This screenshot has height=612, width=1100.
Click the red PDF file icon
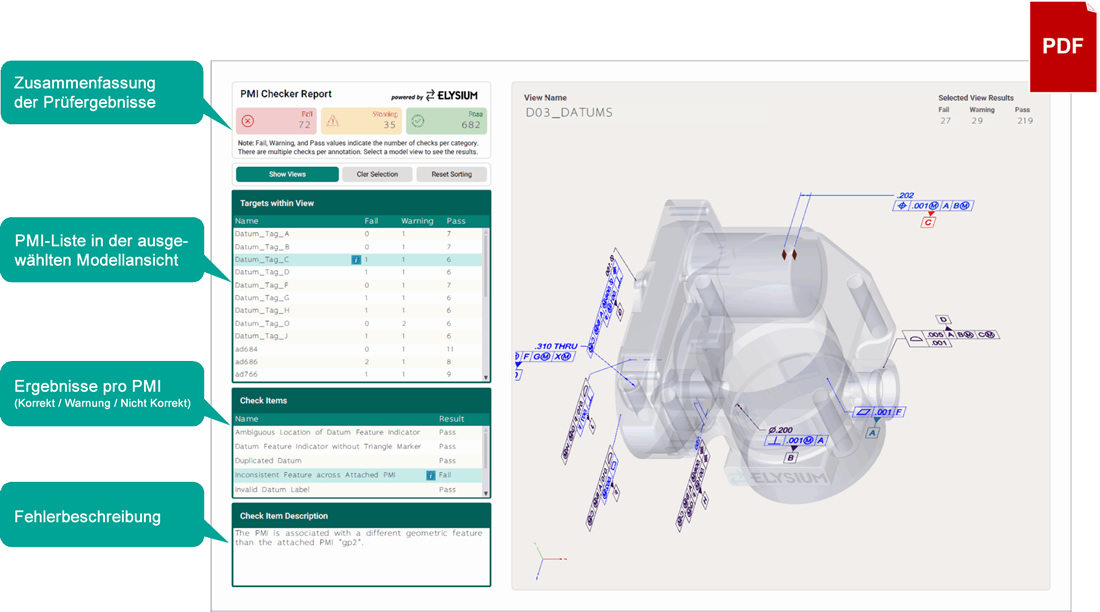tap(1062, 46)
